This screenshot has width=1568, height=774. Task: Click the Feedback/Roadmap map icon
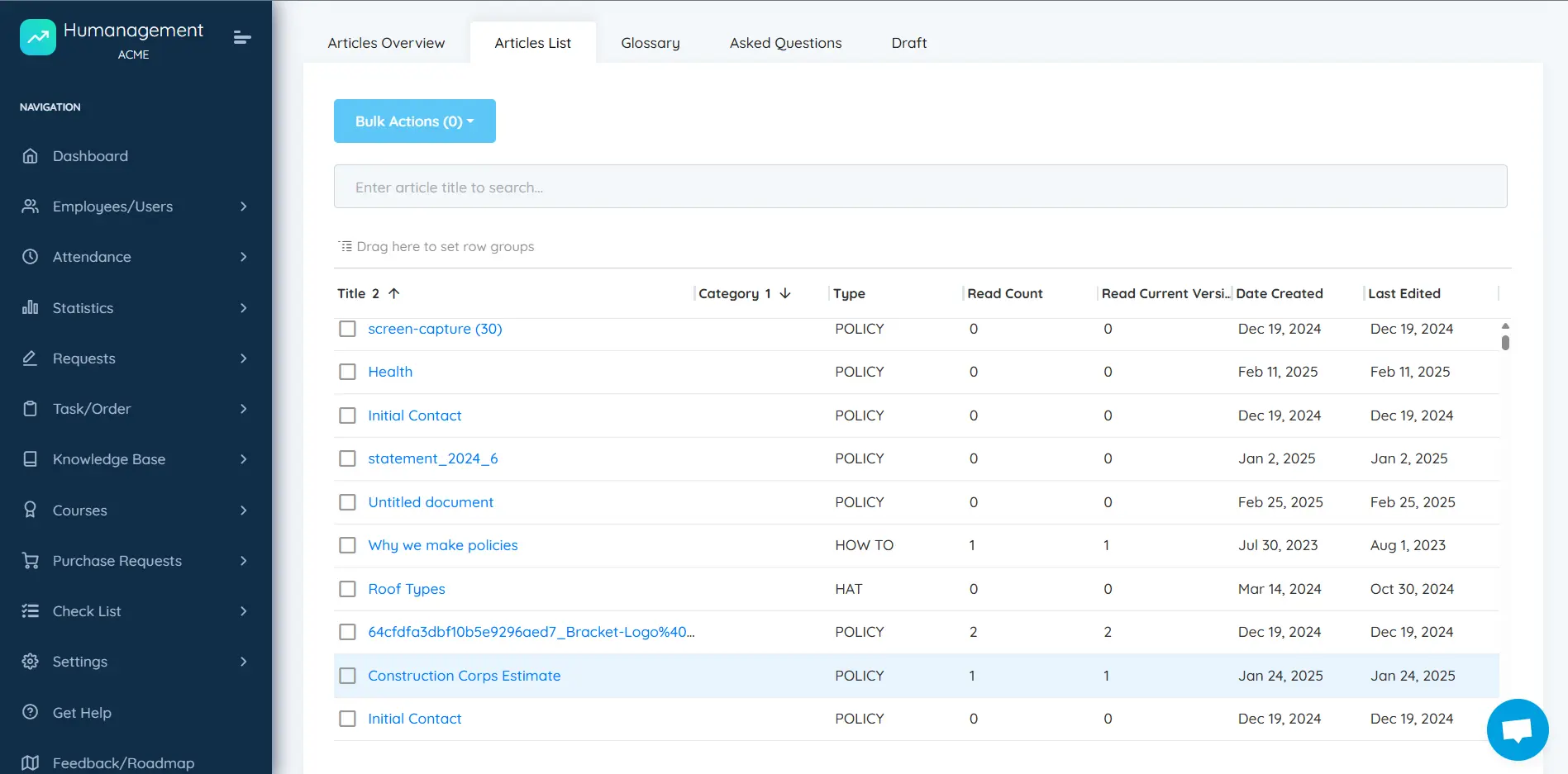[31, 762]
